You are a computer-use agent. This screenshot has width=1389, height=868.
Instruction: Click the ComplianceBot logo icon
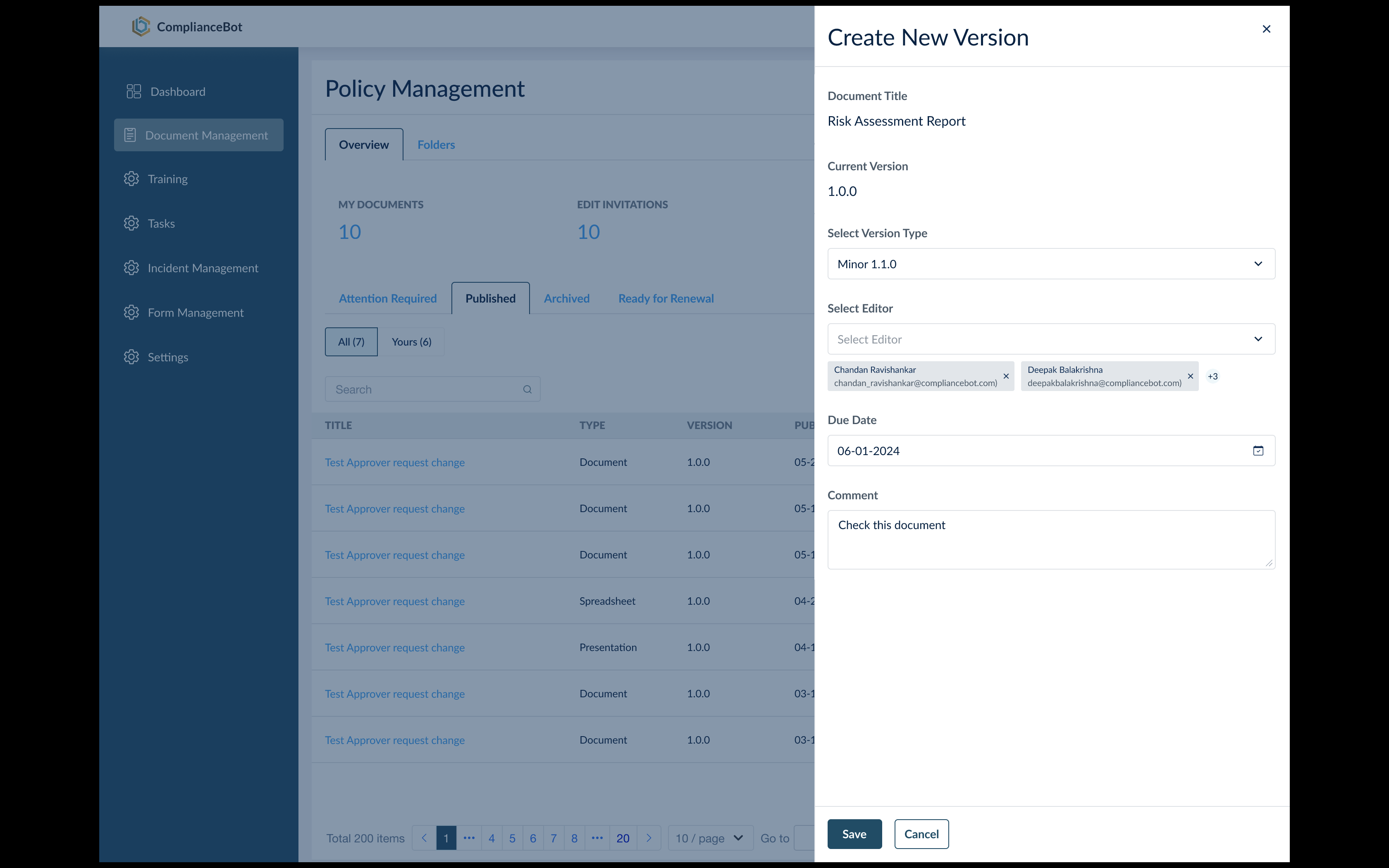(141, 26)
